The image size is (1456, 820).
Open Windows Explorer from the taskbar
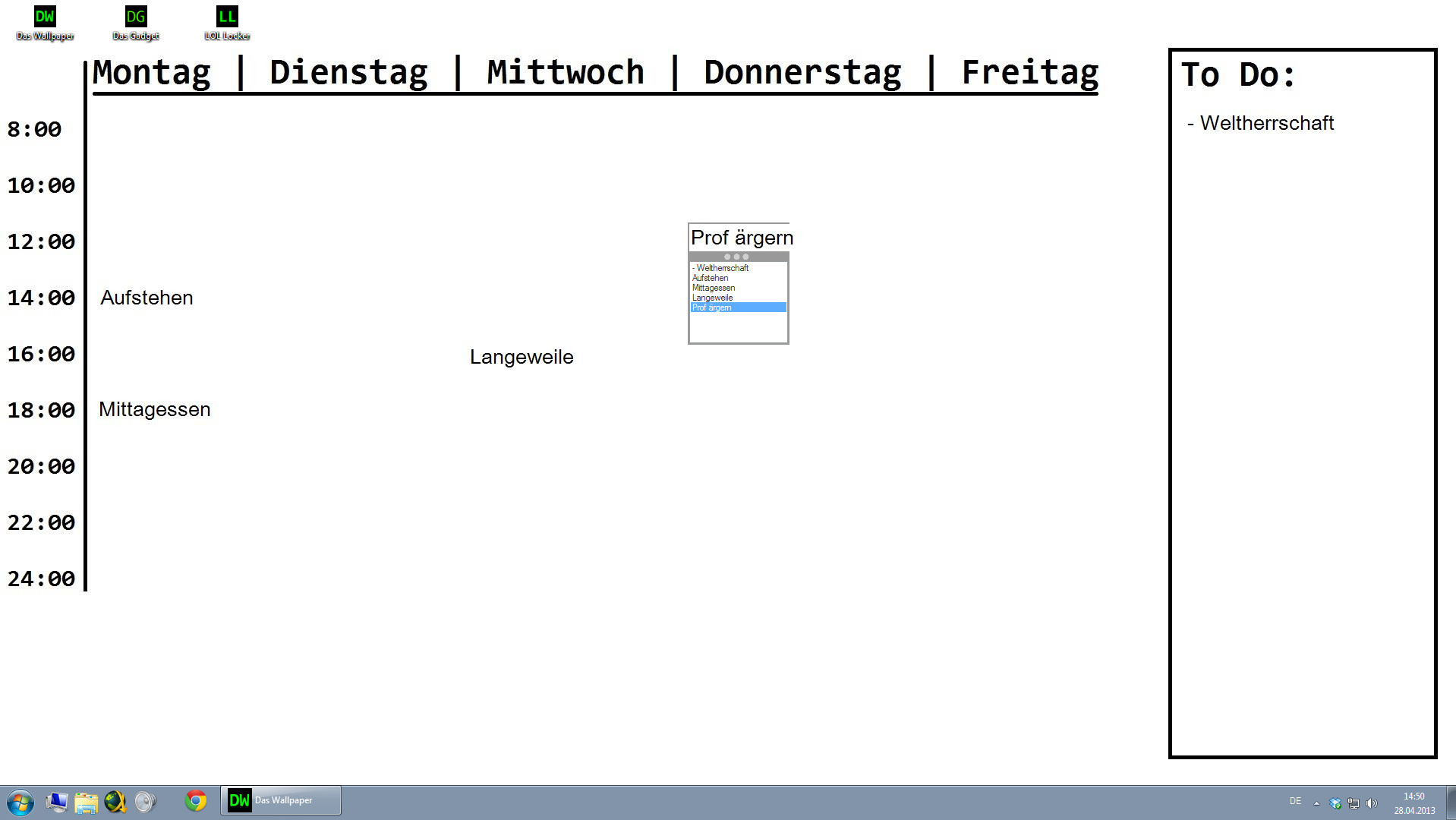pyautogui.click(x=86, y=802)
